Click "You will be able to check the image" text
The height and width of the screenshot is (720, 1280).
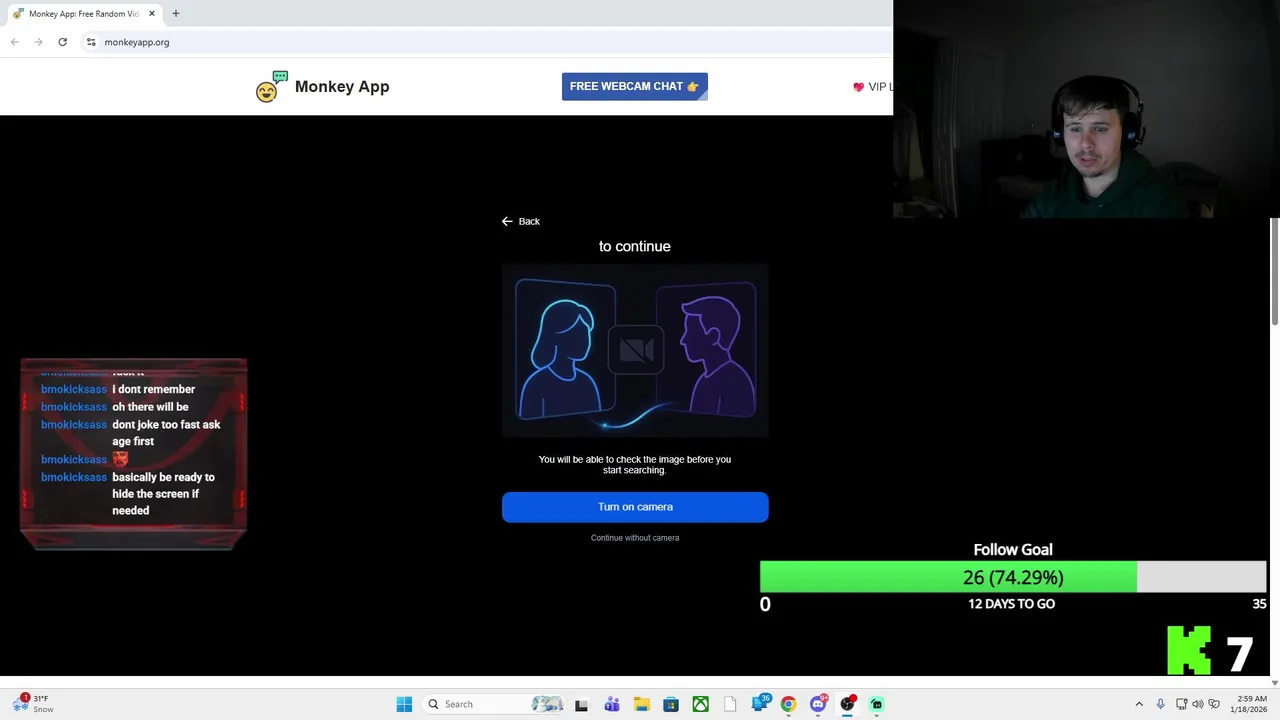(x=635, y=464)
